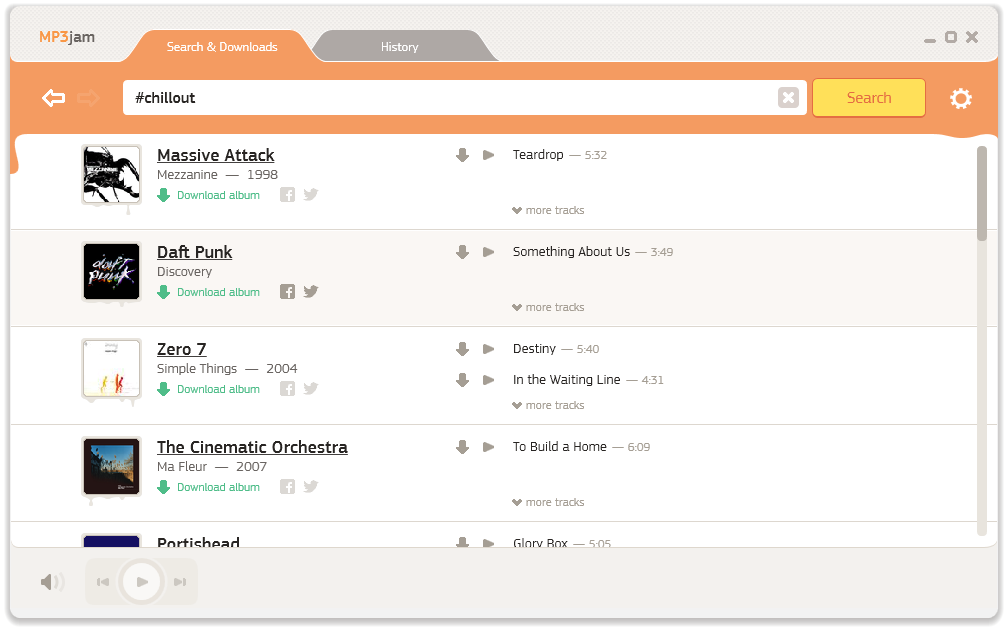Go back with the left arrow icon
Screen dimensions: 1008x630
53,98
